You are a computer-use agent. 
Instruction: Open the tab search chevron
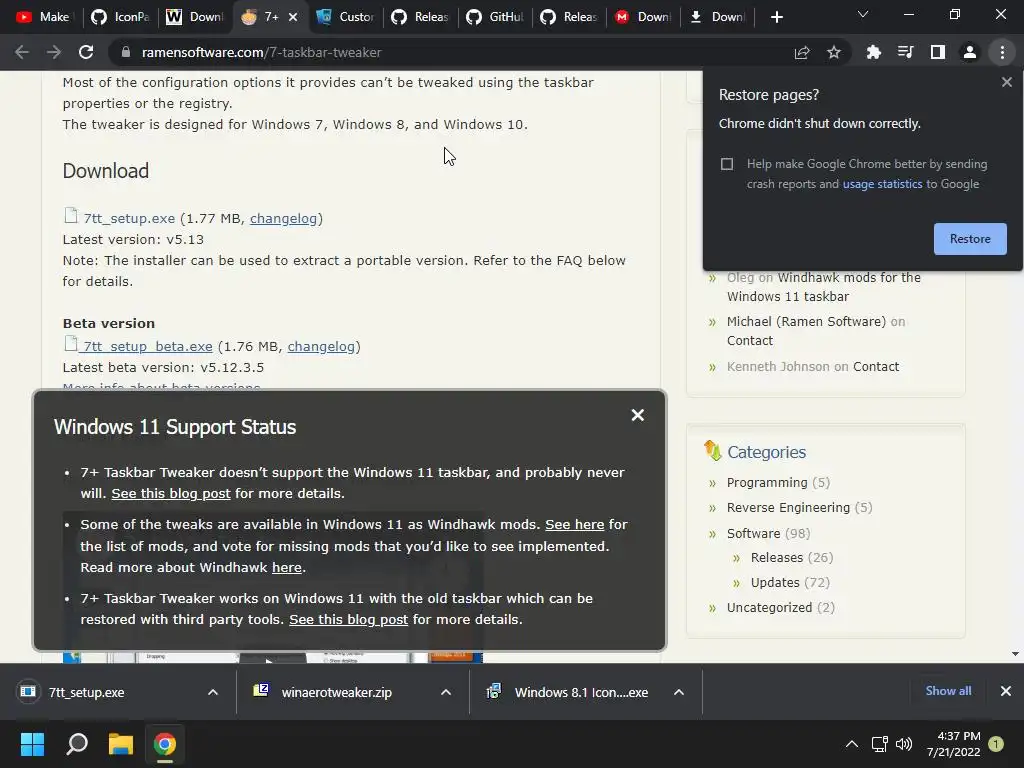pos(863,14)
